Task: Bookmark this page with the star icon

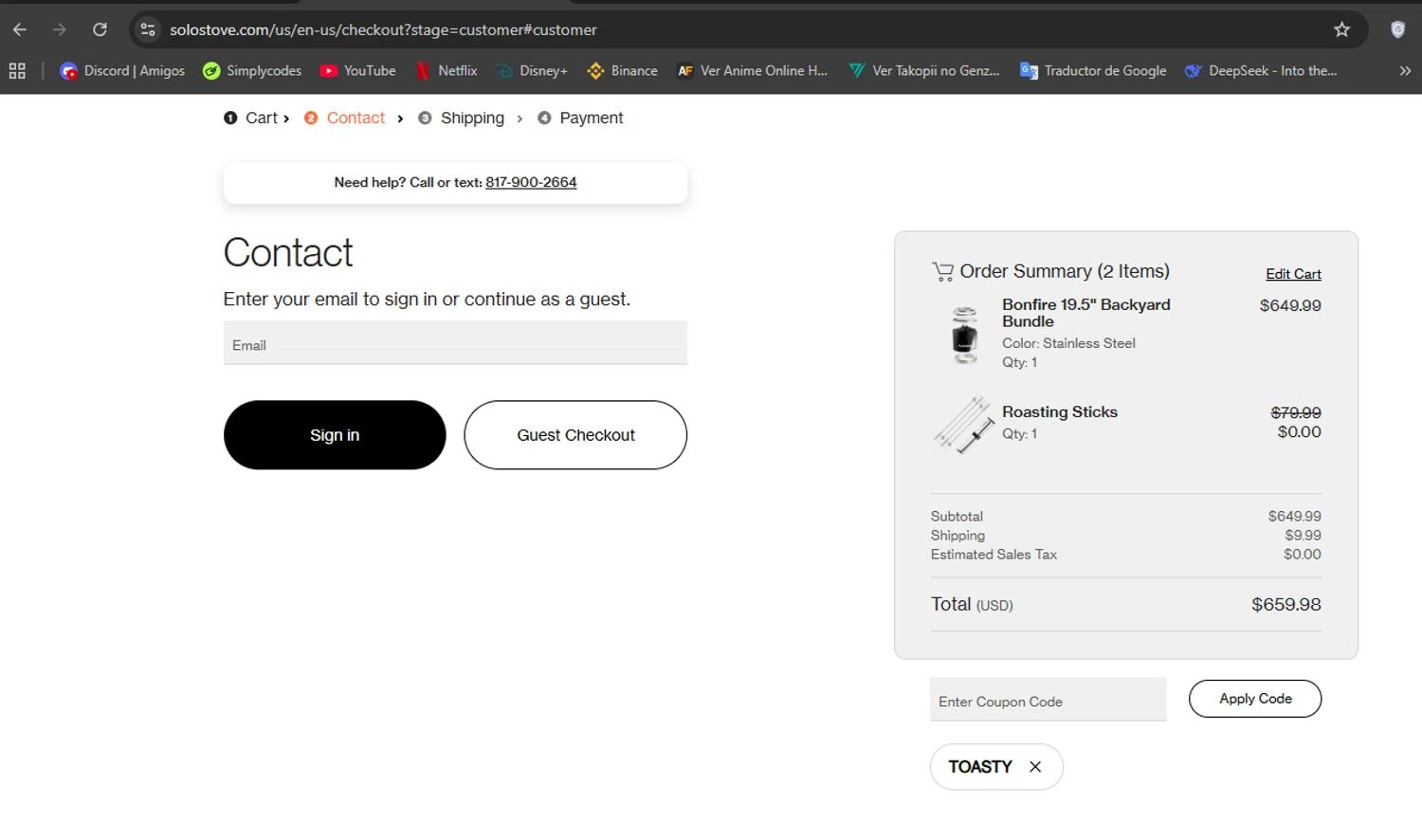Action: (1341, 29)
